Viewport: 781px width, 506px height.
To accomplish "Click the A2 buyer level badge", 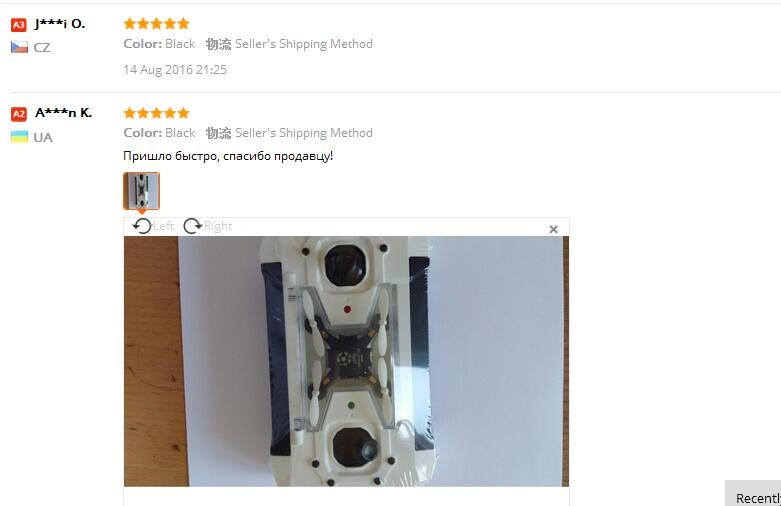I will [18, 114].
